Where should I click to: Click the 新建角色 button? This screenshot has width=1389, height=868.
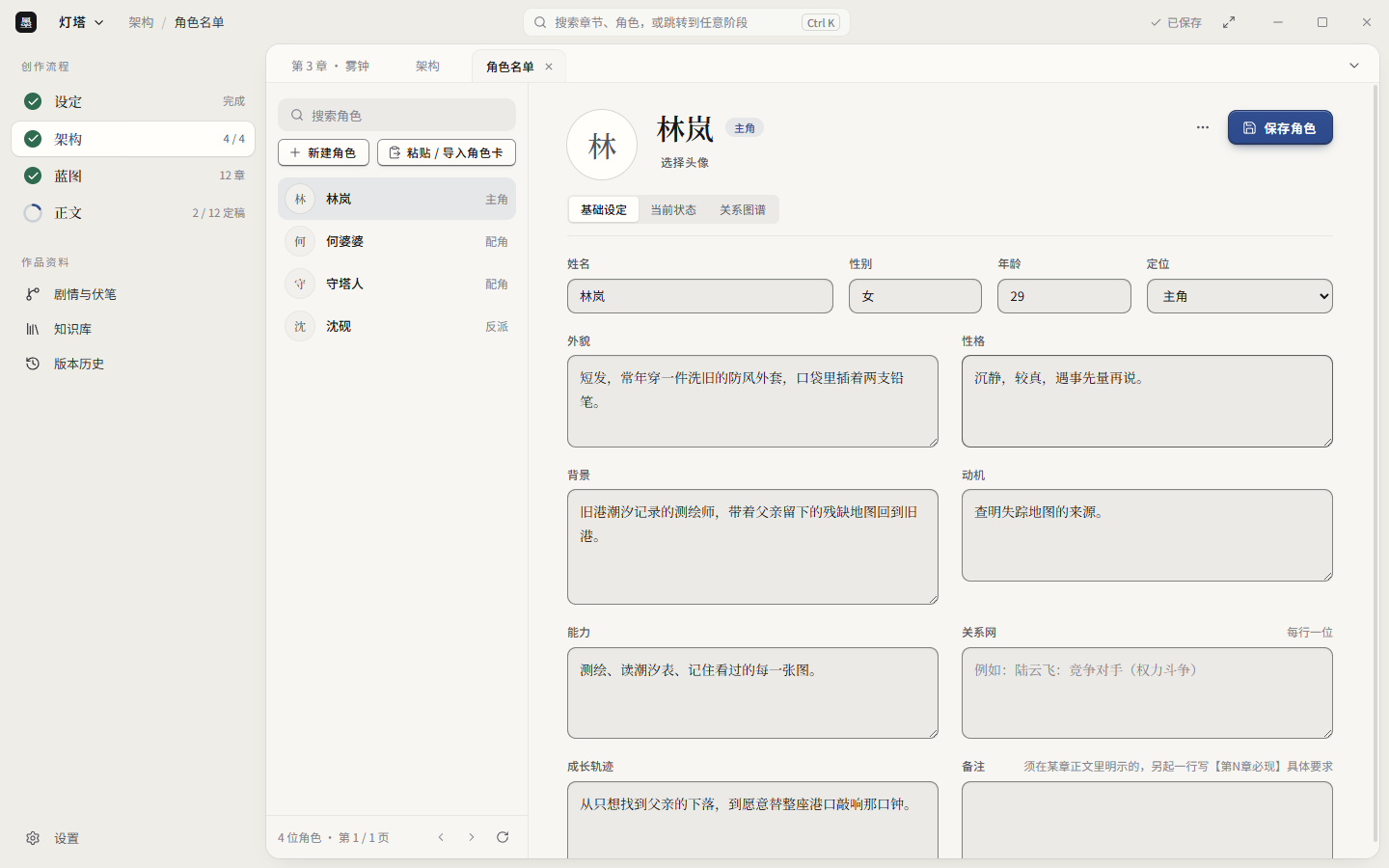(x=323, y=152)
